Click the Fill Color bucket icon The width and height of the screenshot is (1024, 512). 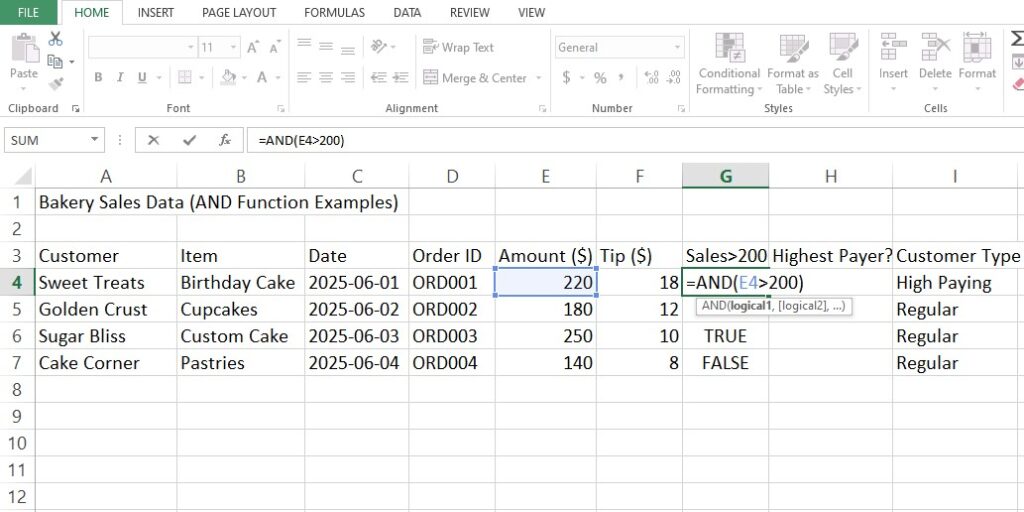[229, 78]
